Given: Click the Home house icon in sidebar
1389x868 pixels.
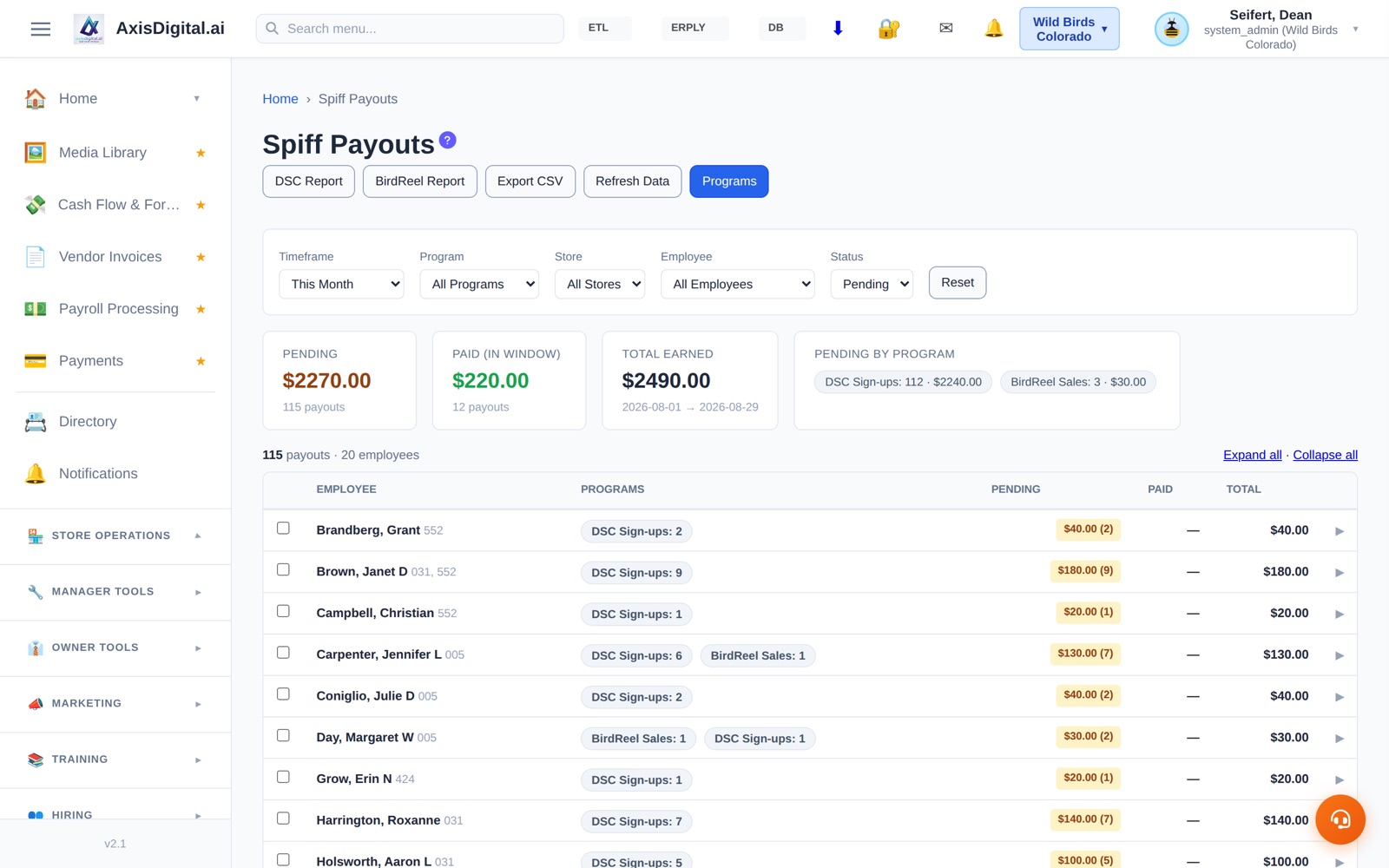Looking at the screenshot, I should pyautogui.click(x=36, y=99).
